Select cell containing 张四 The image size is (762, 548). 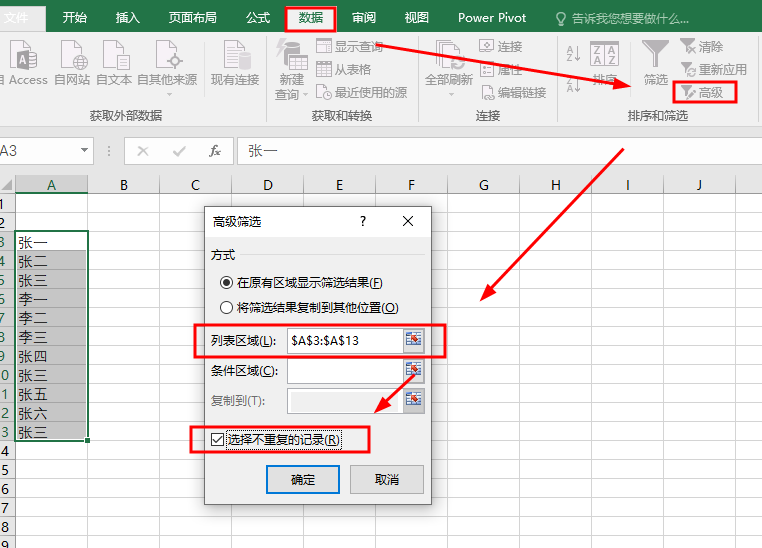tap(52, 356)
